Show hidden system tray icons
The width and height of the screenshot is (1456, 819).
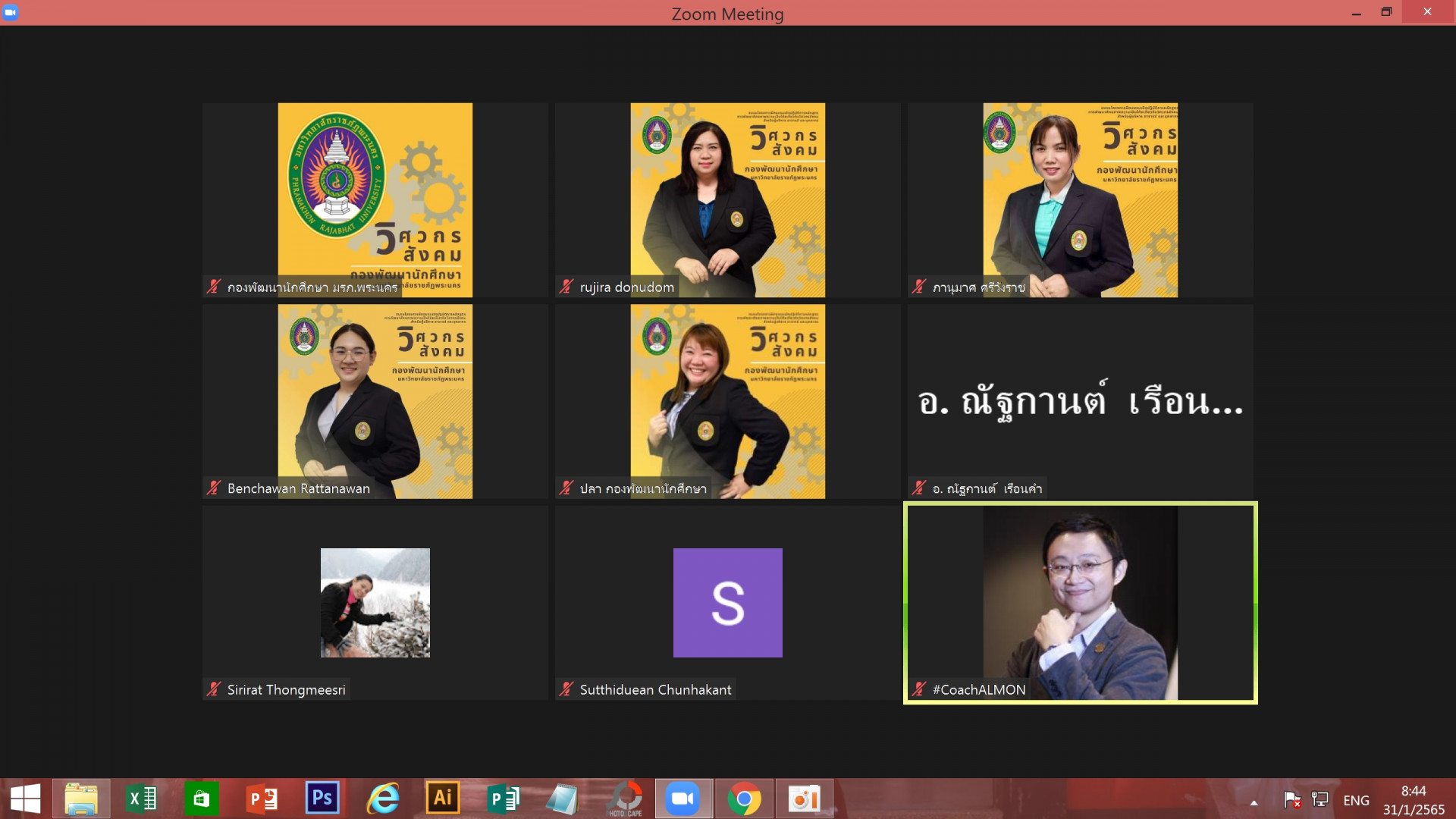tap(1254, 802)
